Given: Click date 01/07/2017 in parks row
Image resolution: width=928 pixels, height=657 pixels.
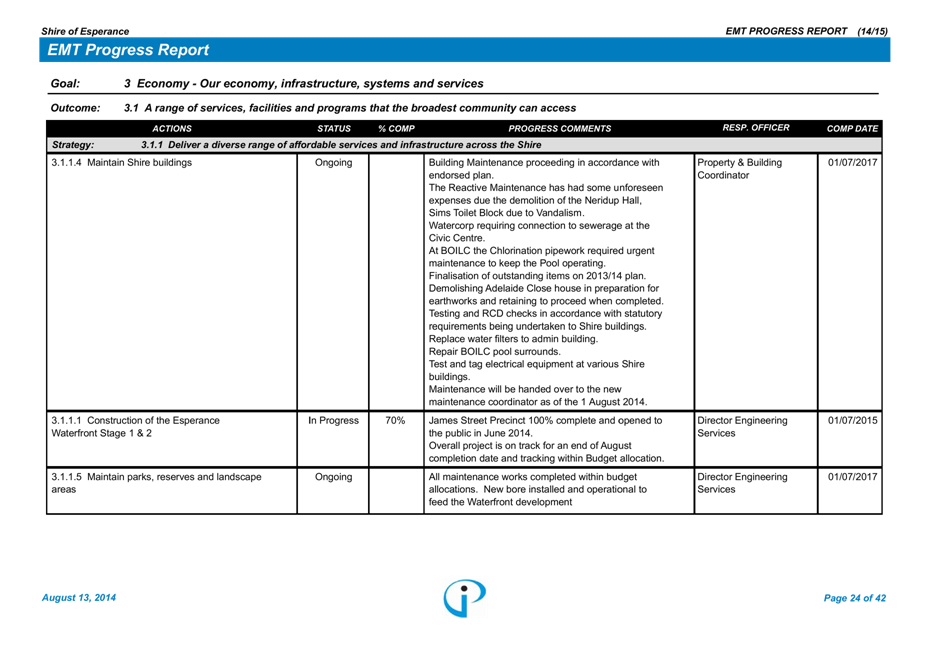Looking at the screenshot, I should [x=852, y=476].
